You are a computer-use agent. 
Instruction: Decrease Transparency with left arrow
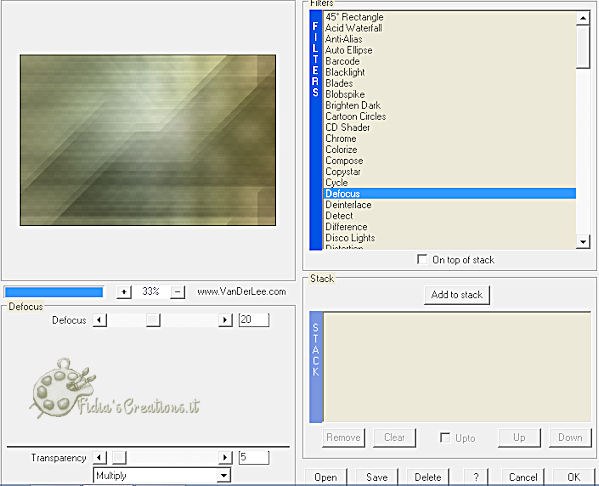(x=99, y=457)
